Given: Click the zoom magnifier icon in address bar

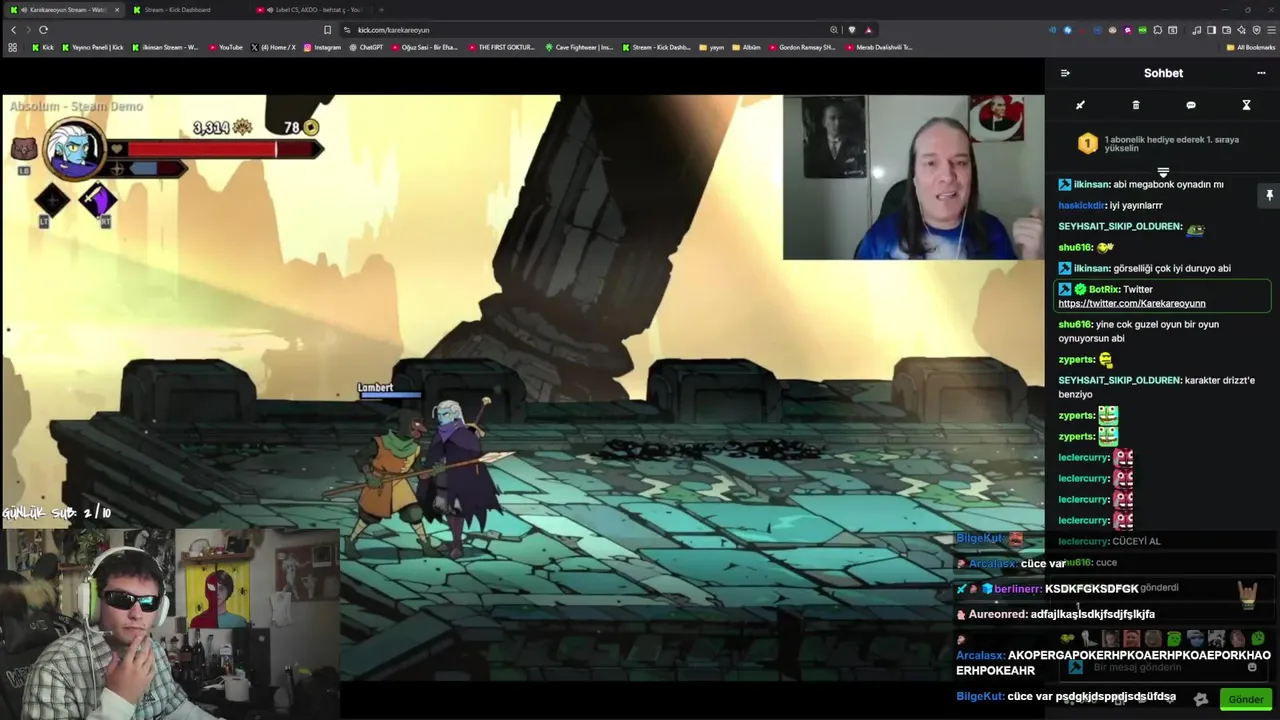Looking at the screenshot, I should 834,30.
